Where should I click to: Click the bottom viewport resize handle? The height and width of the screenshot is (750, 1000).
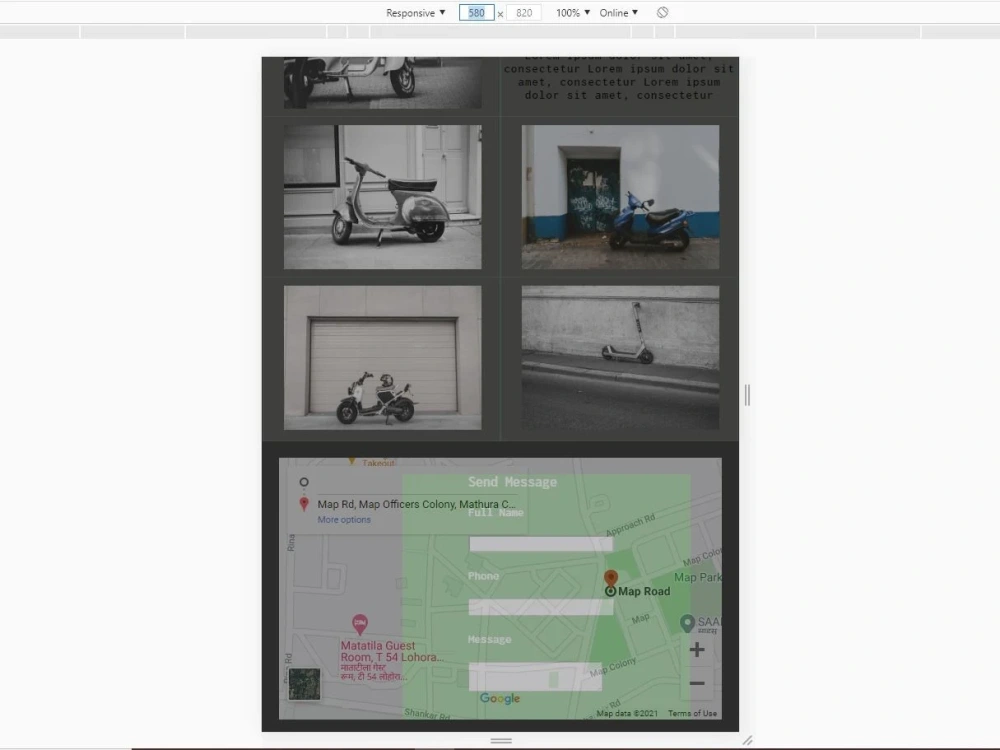click(x=501, y=740)
